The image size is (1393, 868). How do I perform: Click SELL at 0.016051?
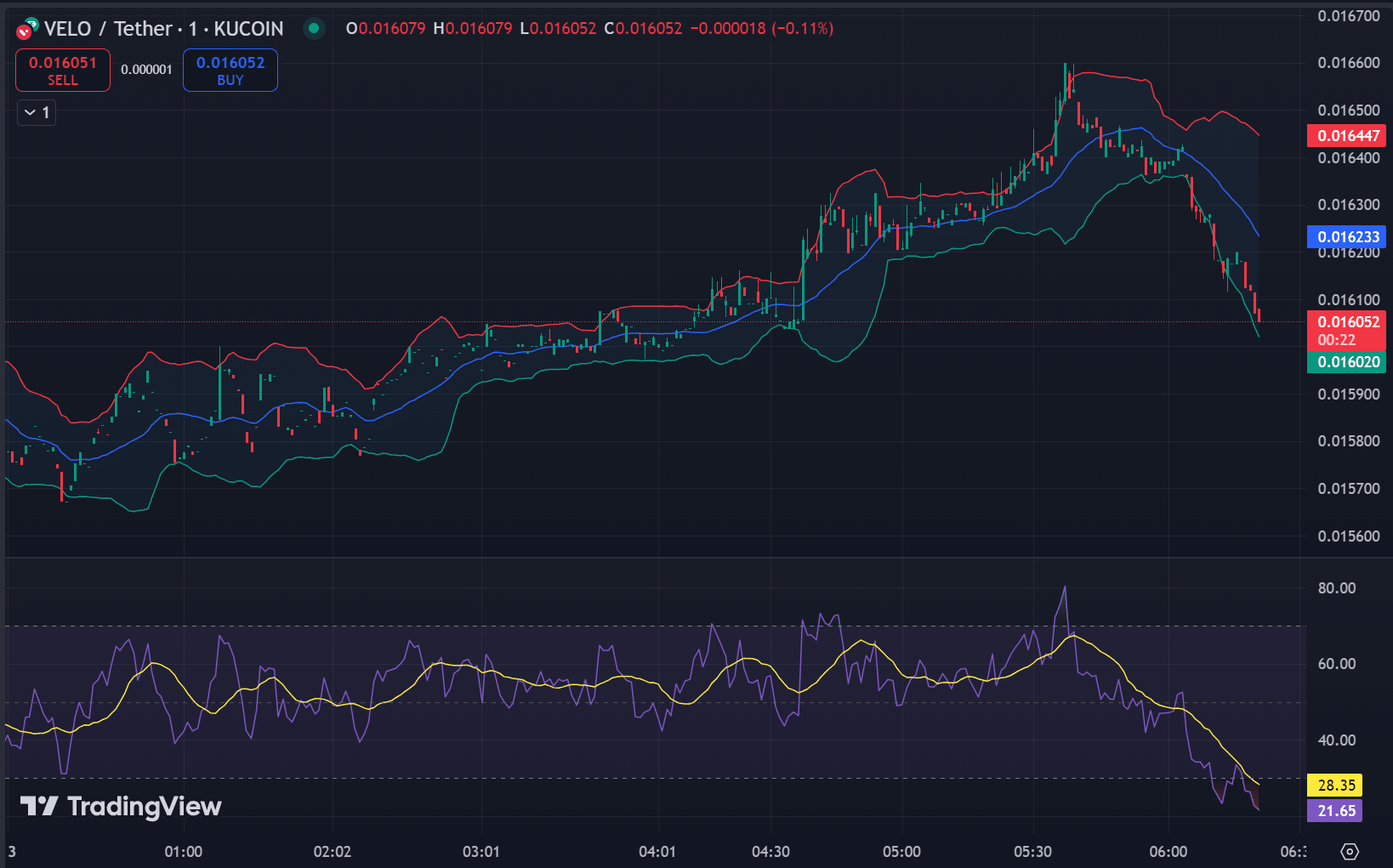63,71
